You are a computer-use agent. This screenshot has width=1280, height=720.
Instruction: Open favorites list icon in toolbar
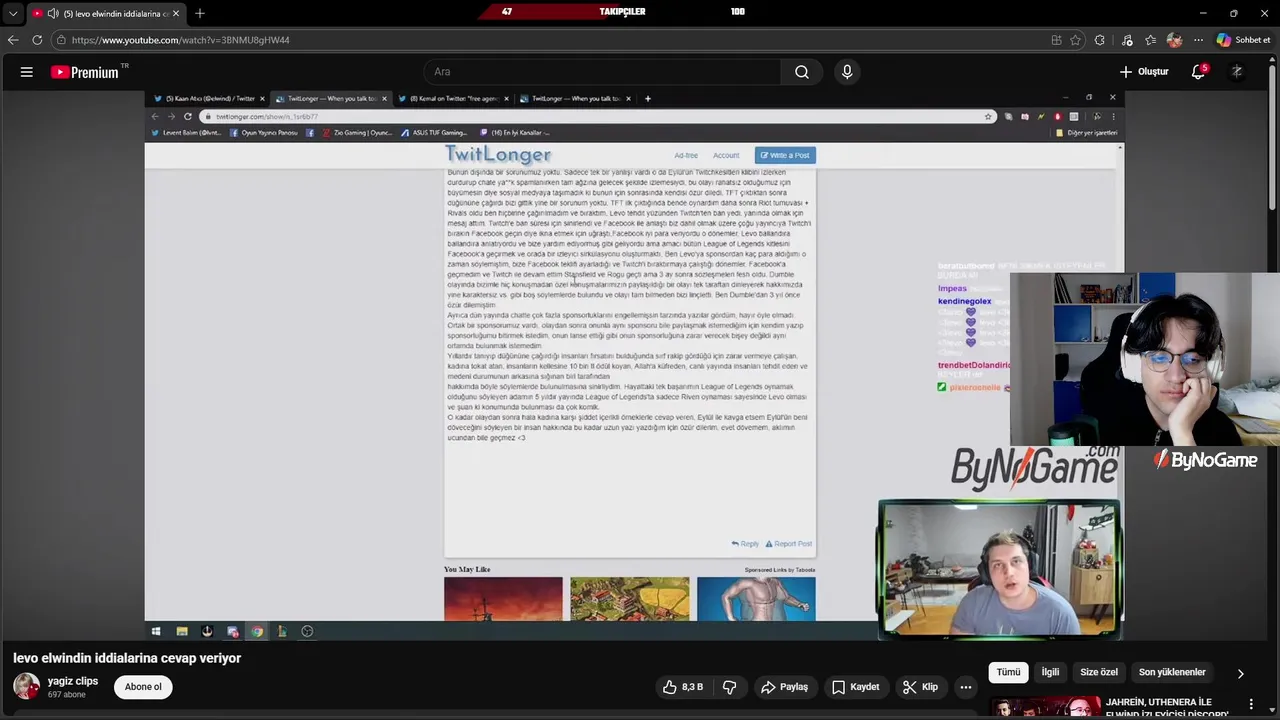pos(1150,40)
